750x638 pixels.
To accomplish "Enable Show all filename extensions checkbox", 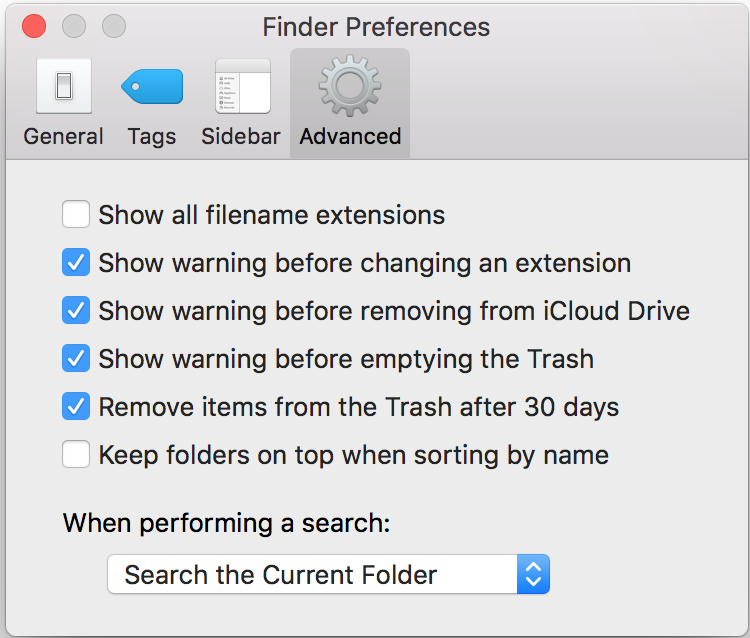I will point(76,215).
